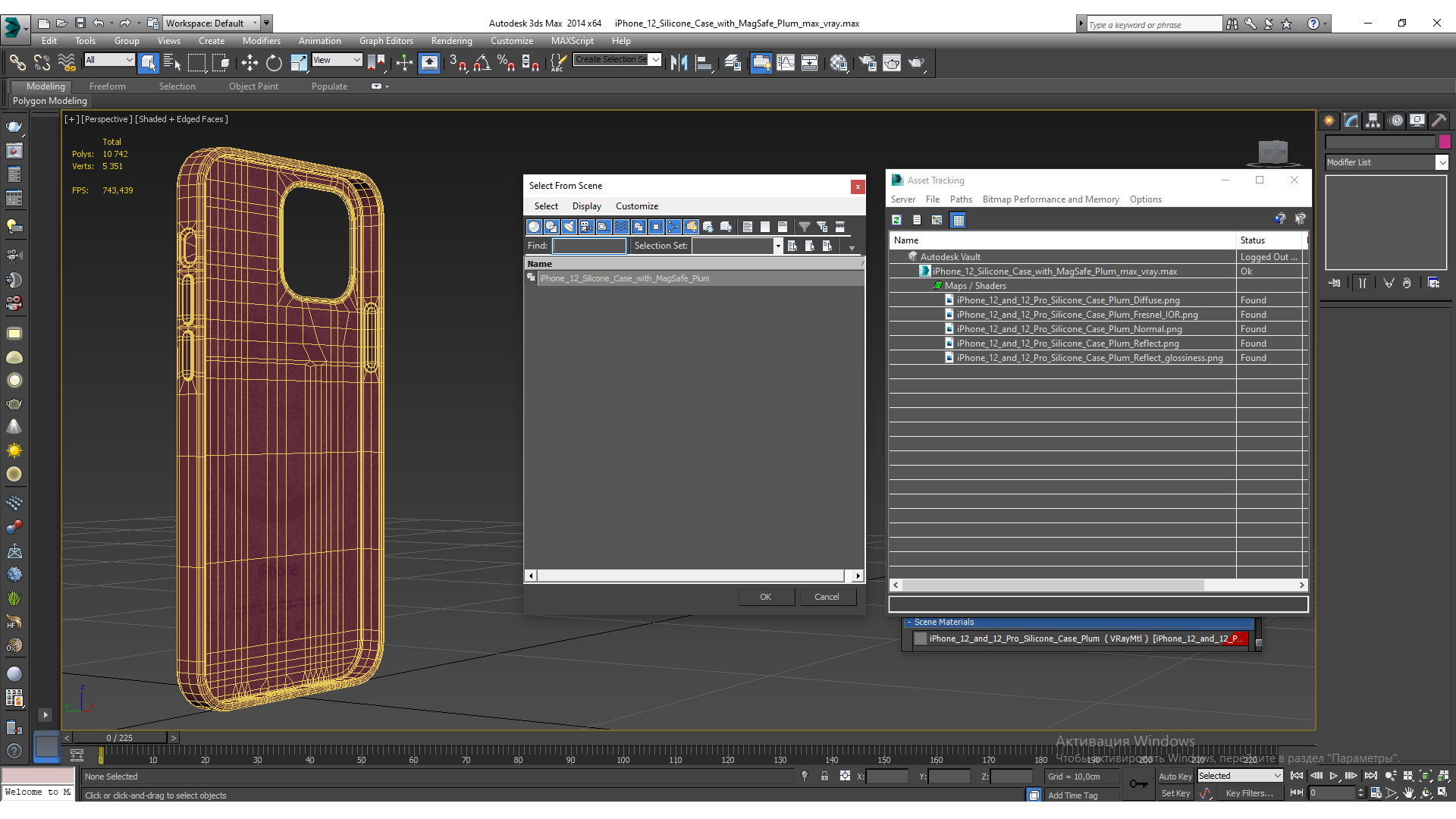
Task: Click the Key Filters button
Action: tap(1250, 793)
